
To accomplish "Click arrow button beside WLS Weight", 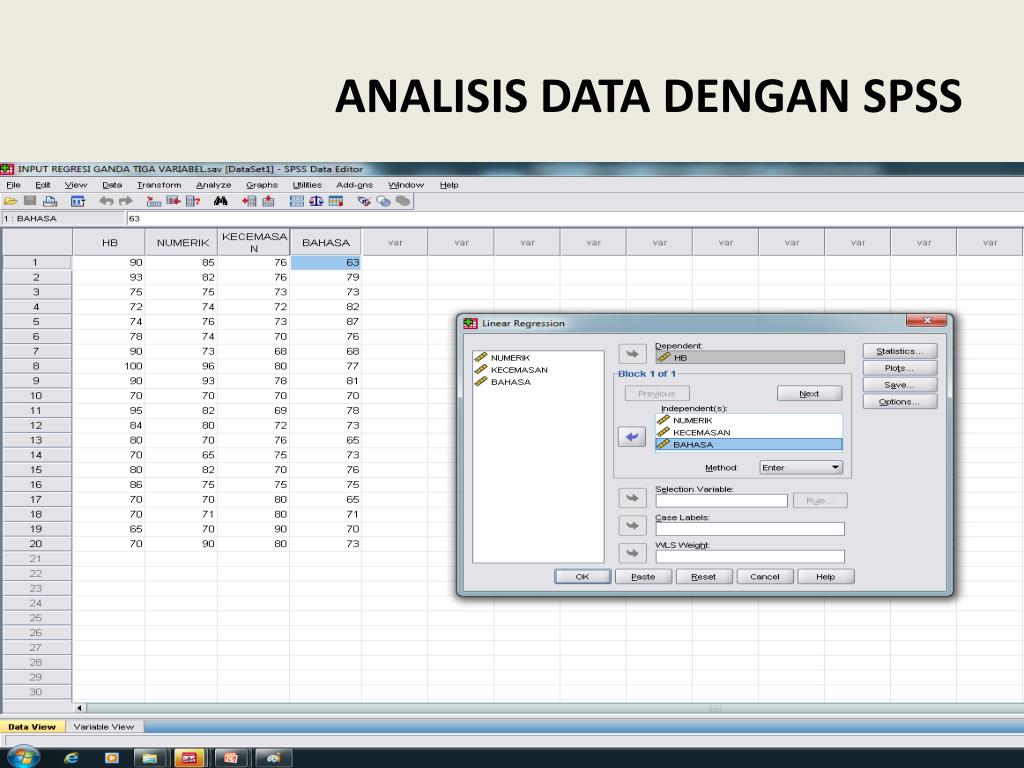I will (632, 554).
